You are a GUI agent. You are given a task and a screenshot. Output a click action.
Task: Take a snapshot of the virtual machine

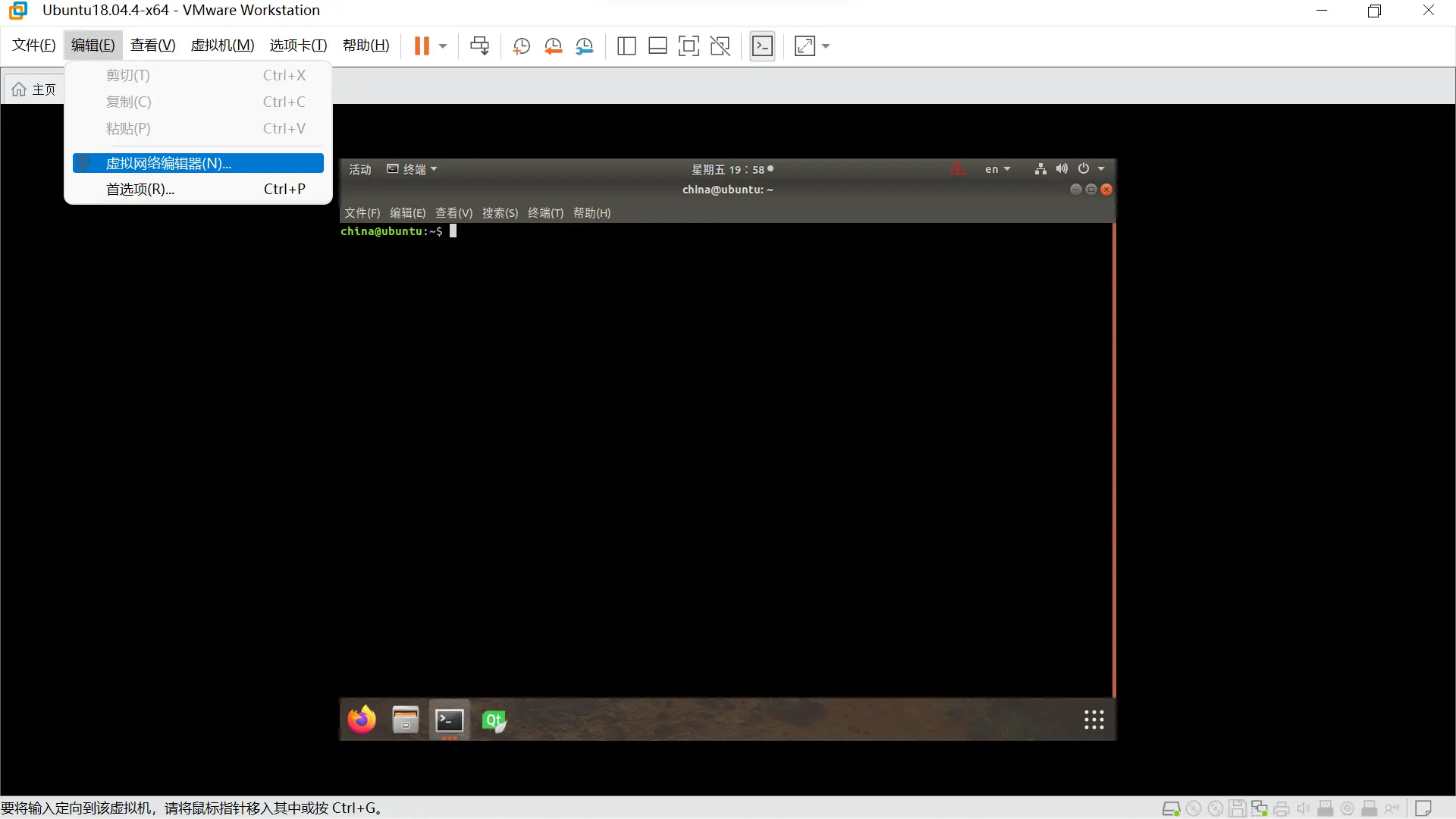(521, 46)
